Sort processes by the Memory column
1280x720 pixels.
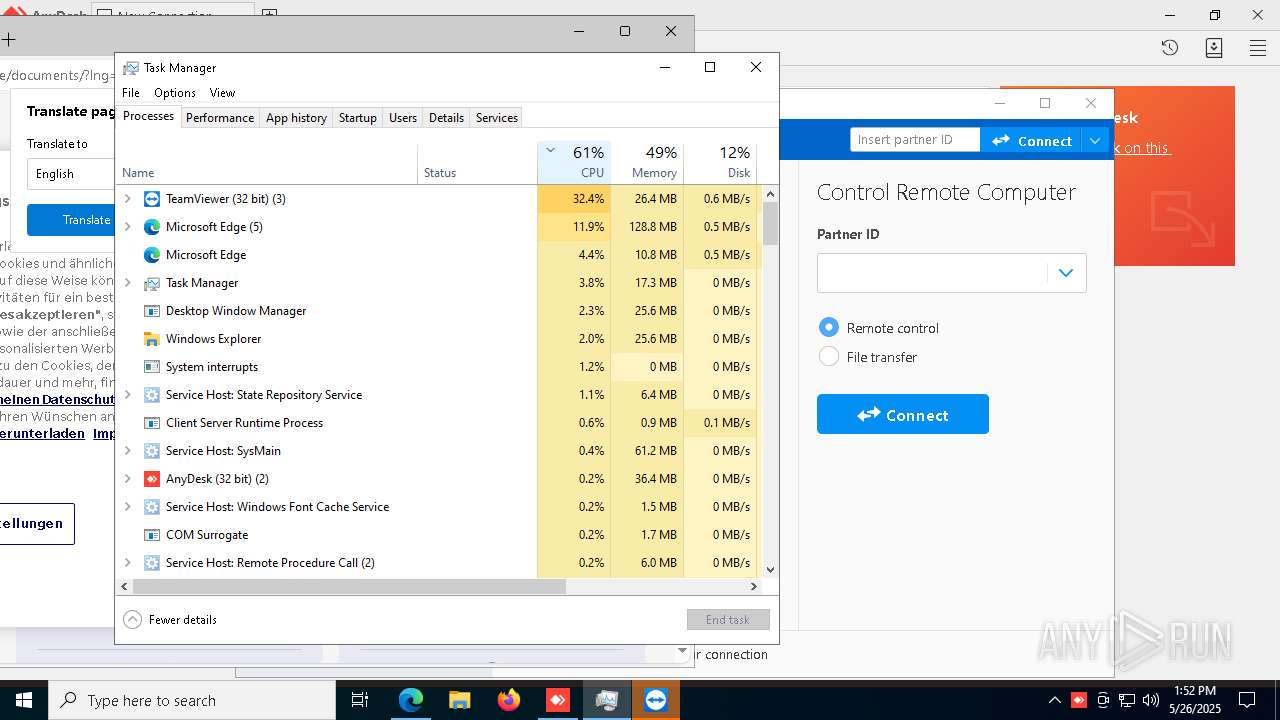pyautogui.click(x=647, y=163)
